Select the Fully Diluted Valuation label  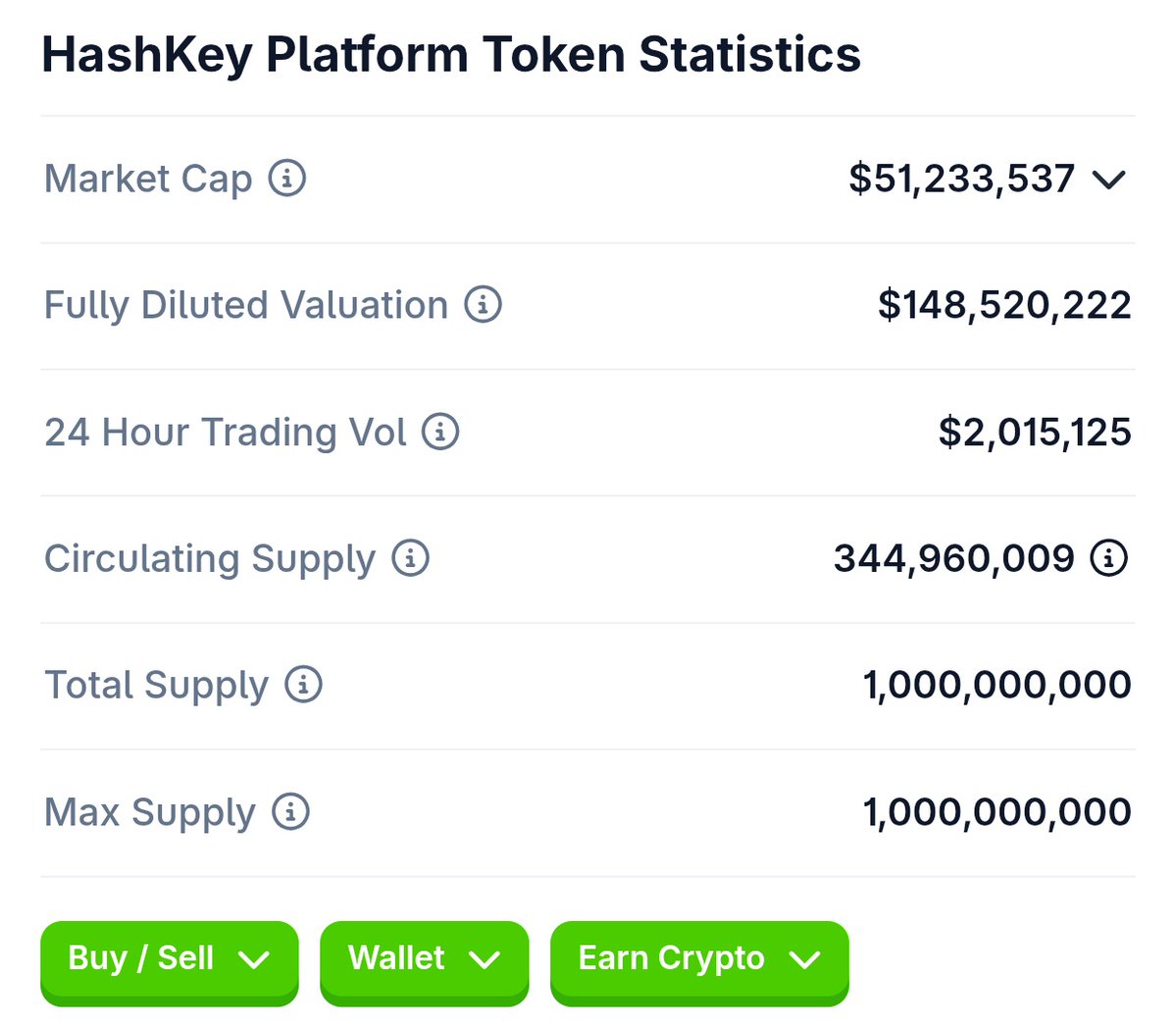[x=246, y=305]
